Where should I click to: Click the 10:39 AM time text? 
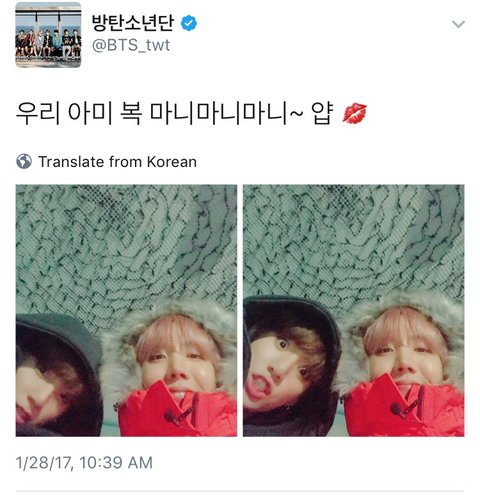tap(116, 463)
